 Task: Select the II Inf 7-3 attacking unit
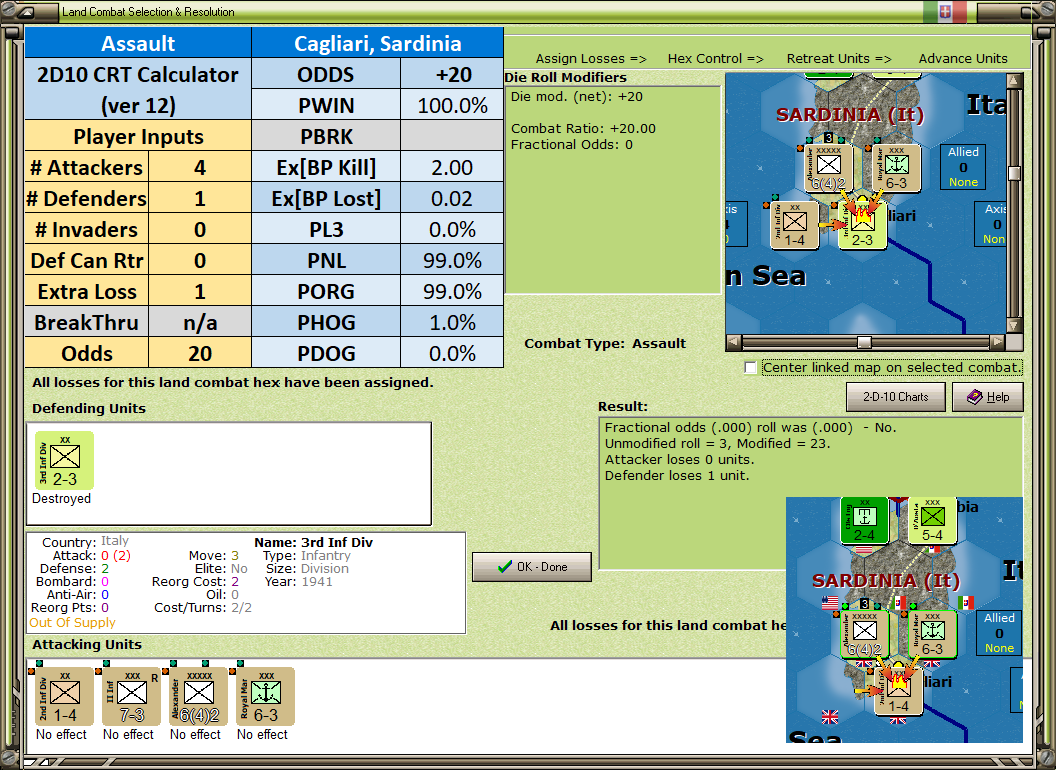[x=131, y=697]
